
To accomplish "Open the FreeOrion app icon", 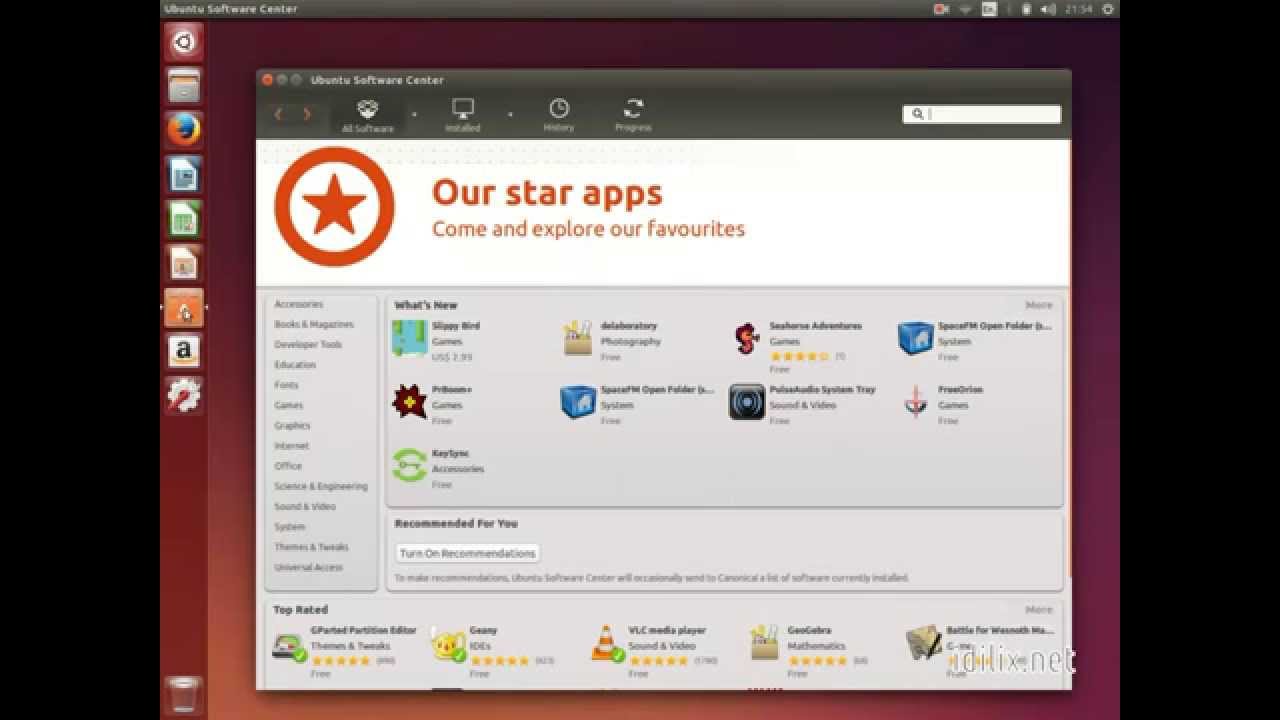I will pos(915,402).
